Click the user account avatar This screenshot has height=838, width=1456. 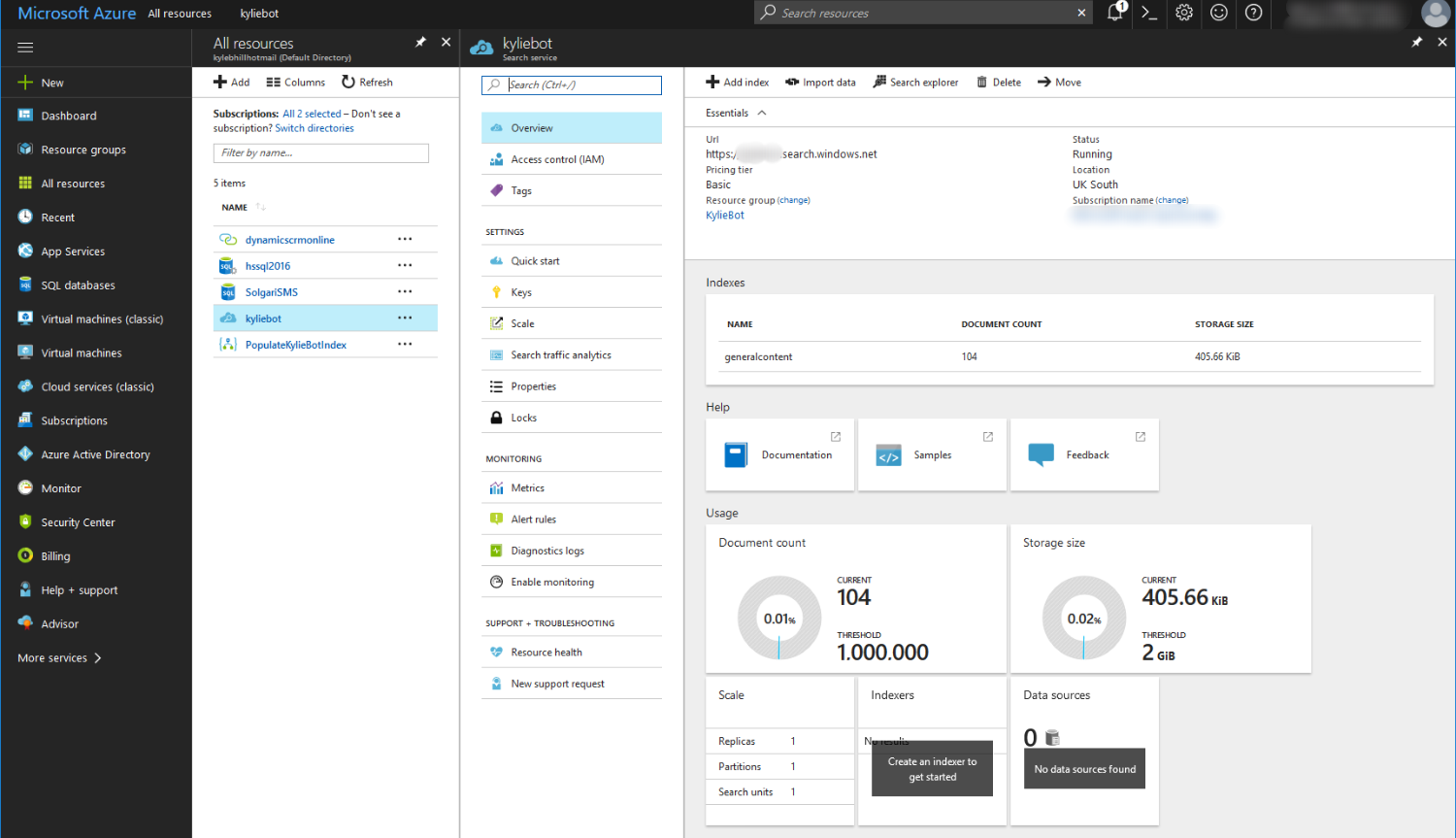[x=1436, y=13]
